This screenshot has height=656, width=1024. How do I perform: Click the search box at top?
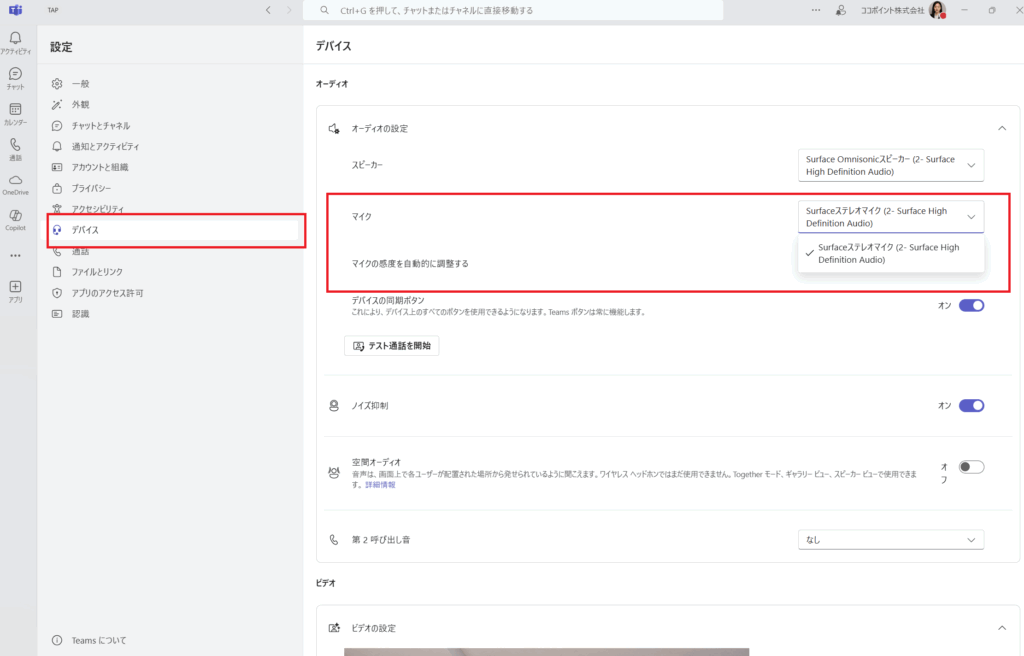[513, 10]
